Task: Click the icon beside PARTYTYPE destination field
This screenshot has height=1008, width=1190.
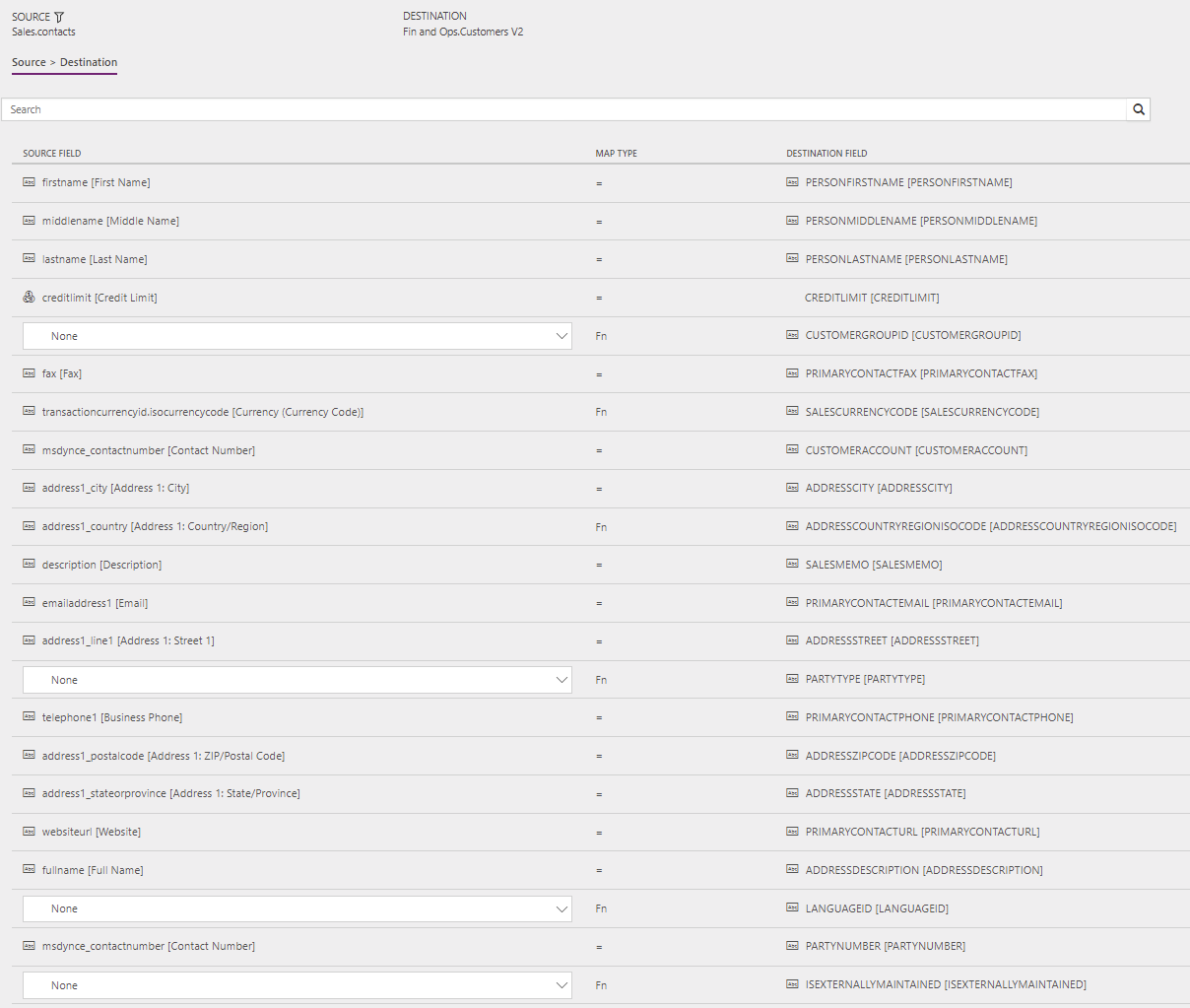Action: [x=793, y=679]
